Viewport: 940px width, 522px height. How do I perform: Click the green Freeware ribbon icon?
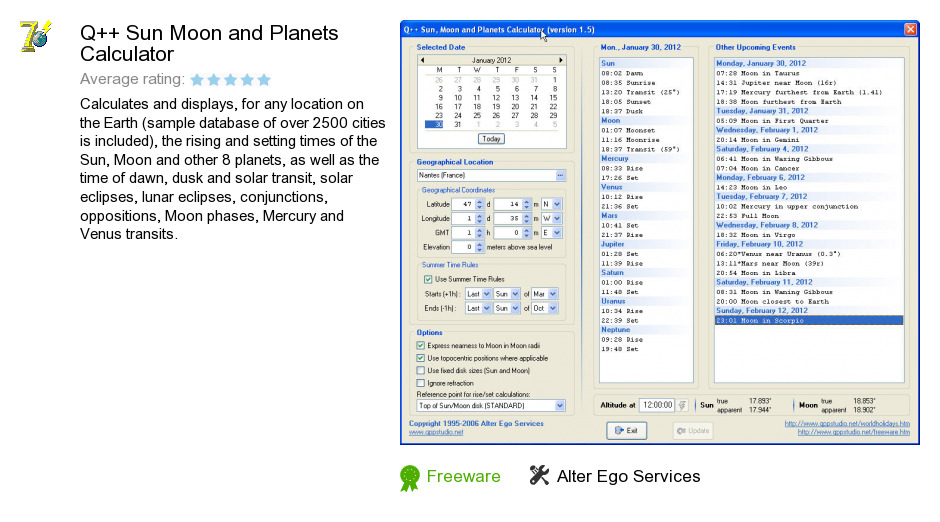click(x=410, y=478)
